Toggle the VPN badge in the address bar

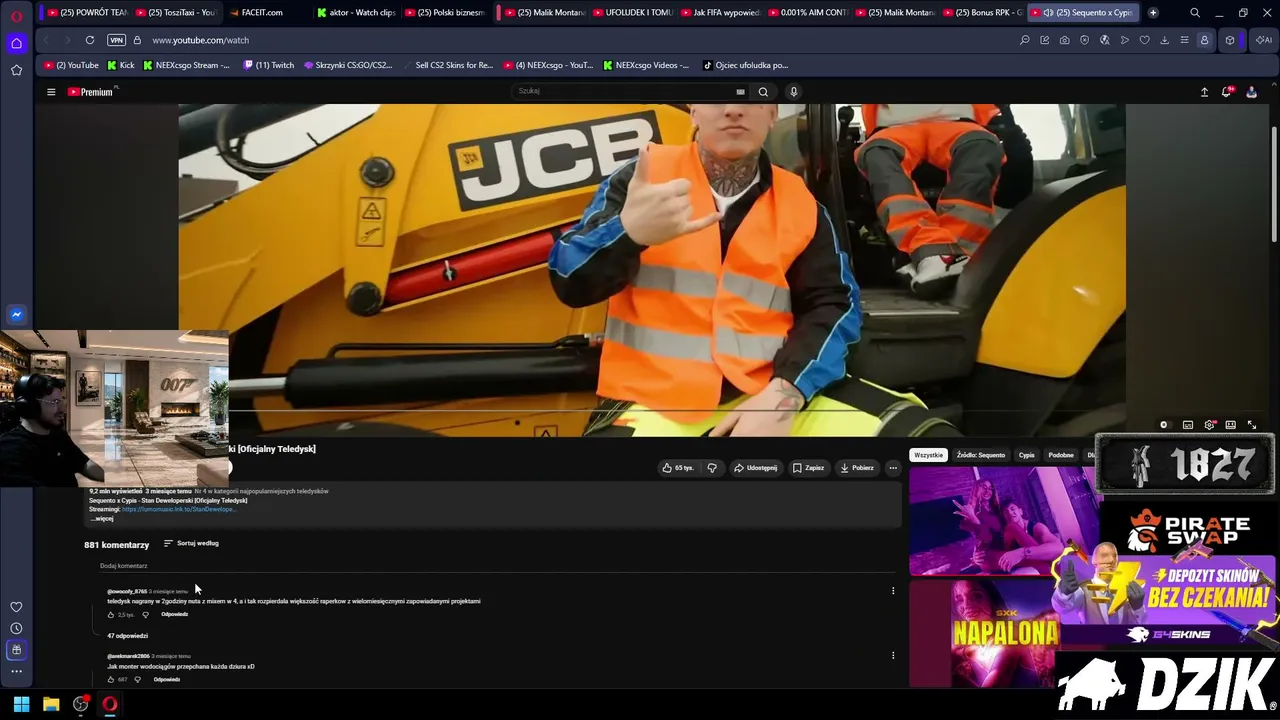(116, 40)
